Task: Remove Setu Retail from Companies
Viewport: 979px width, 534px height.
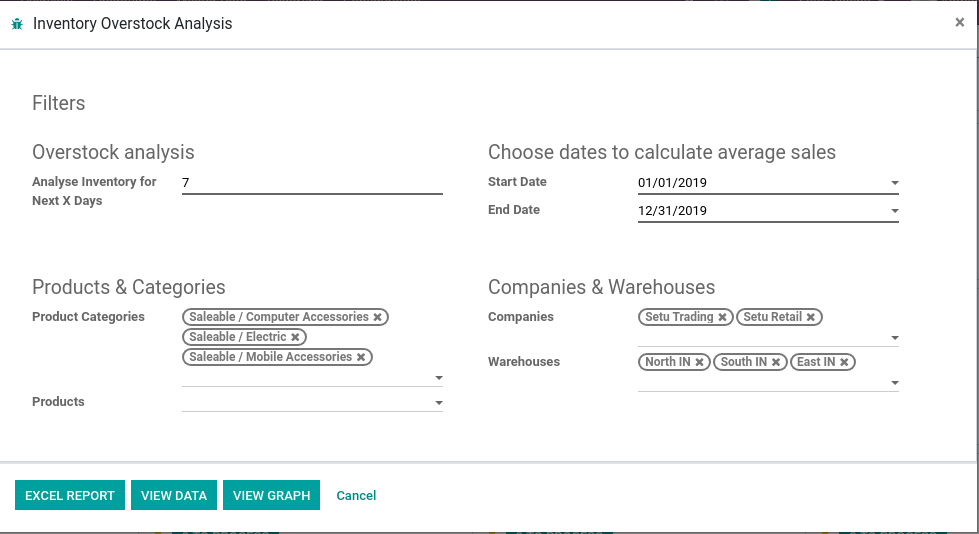Action: pyautogui.click(x=811, y=317)
